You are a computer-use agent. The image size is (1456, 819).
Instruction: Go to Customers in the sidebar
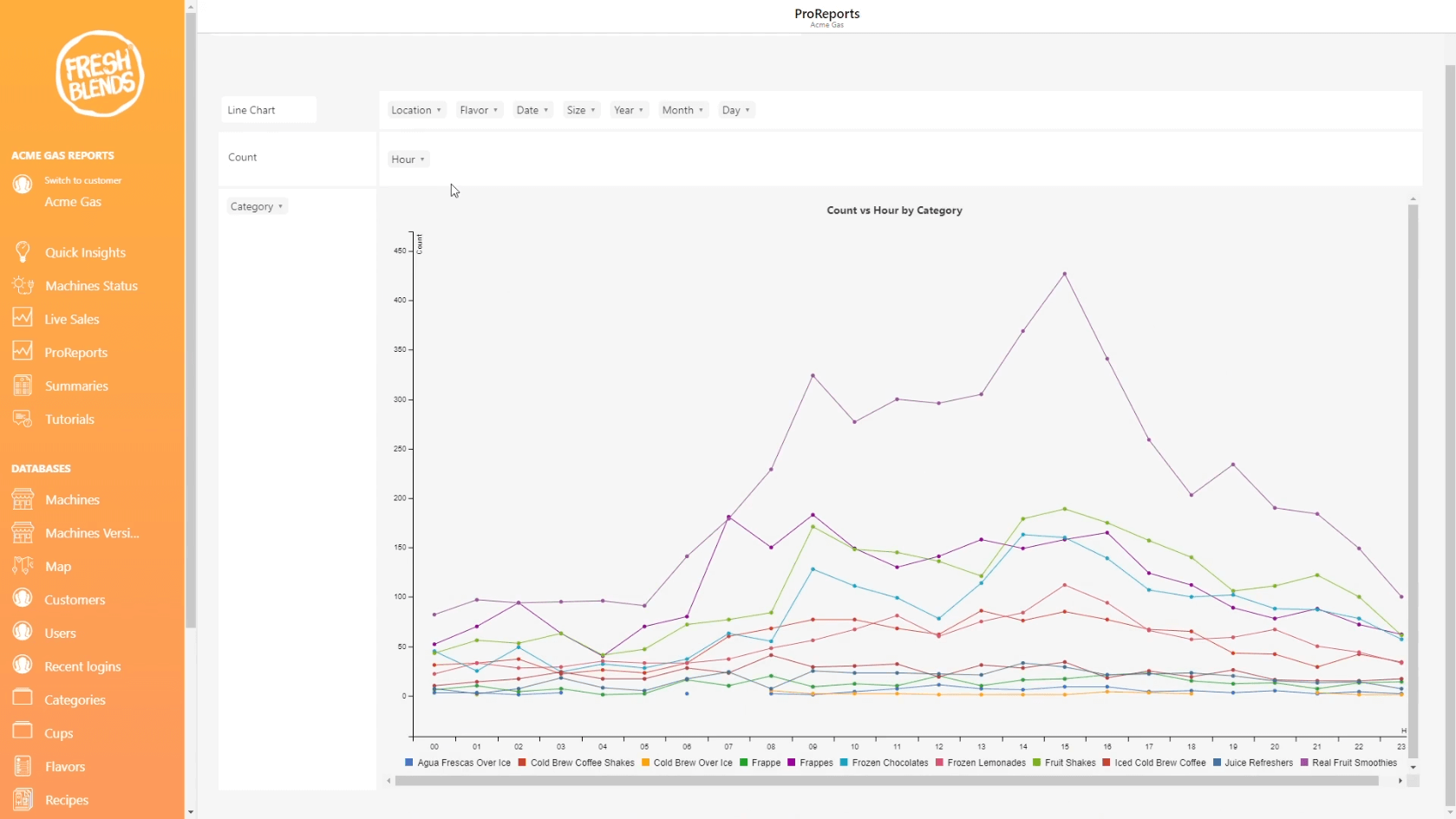(x=75, y=600)
